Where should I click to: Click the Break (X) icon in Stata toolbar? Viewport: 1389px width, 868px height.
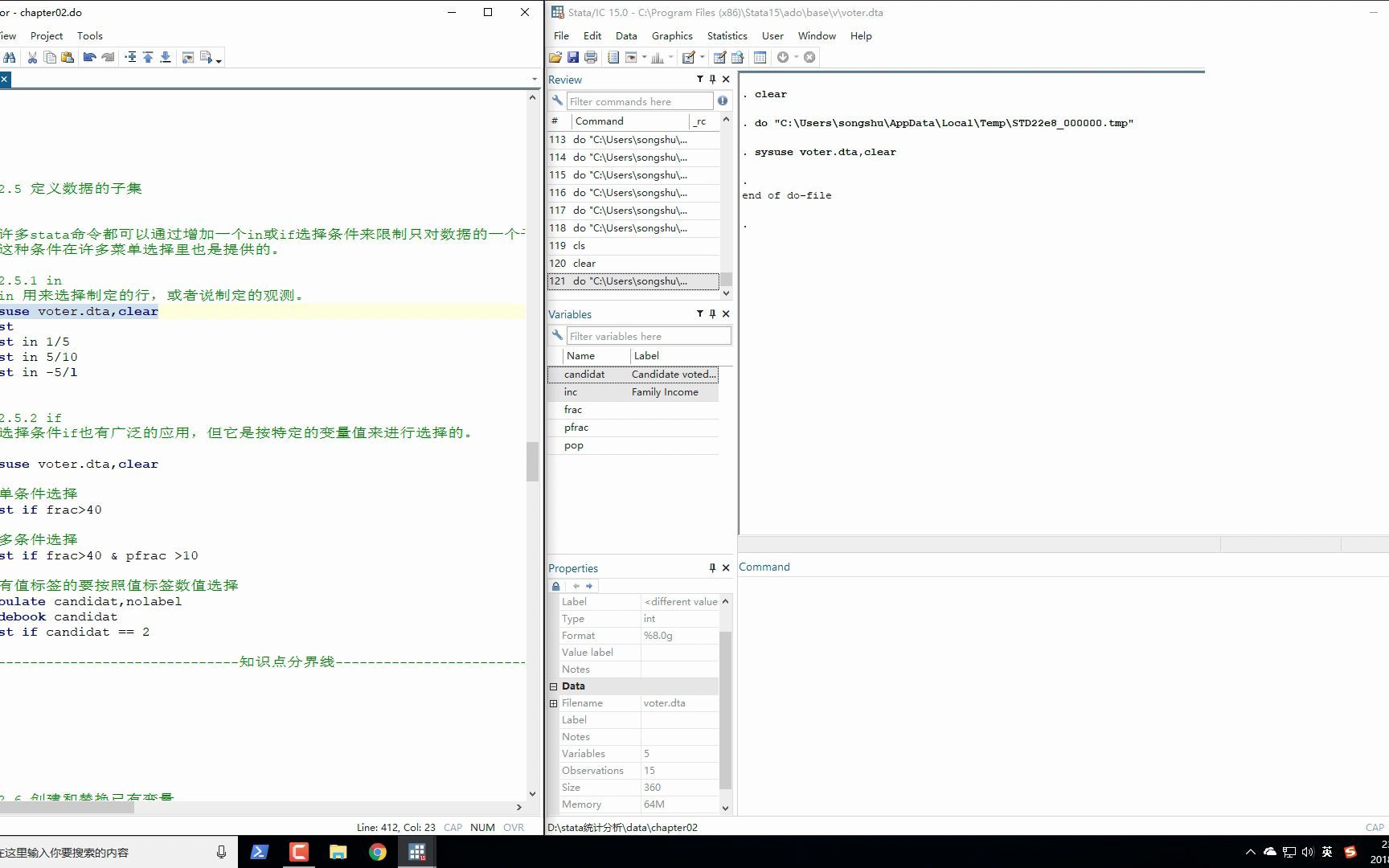coord(809,57)
